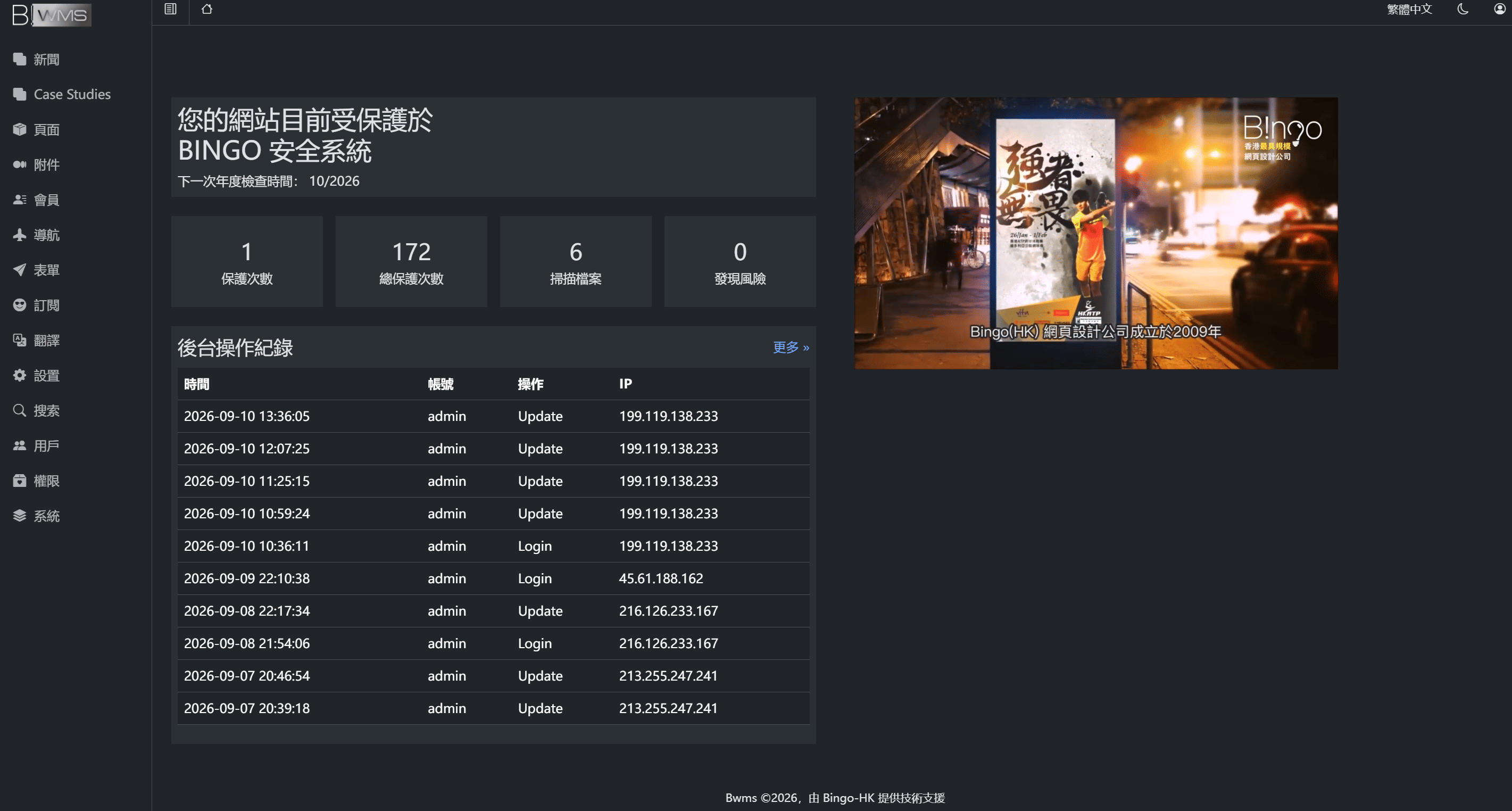The image size is (1512, 811).
Task: Click the Case Studies sidebar icon
Action: 19,94
